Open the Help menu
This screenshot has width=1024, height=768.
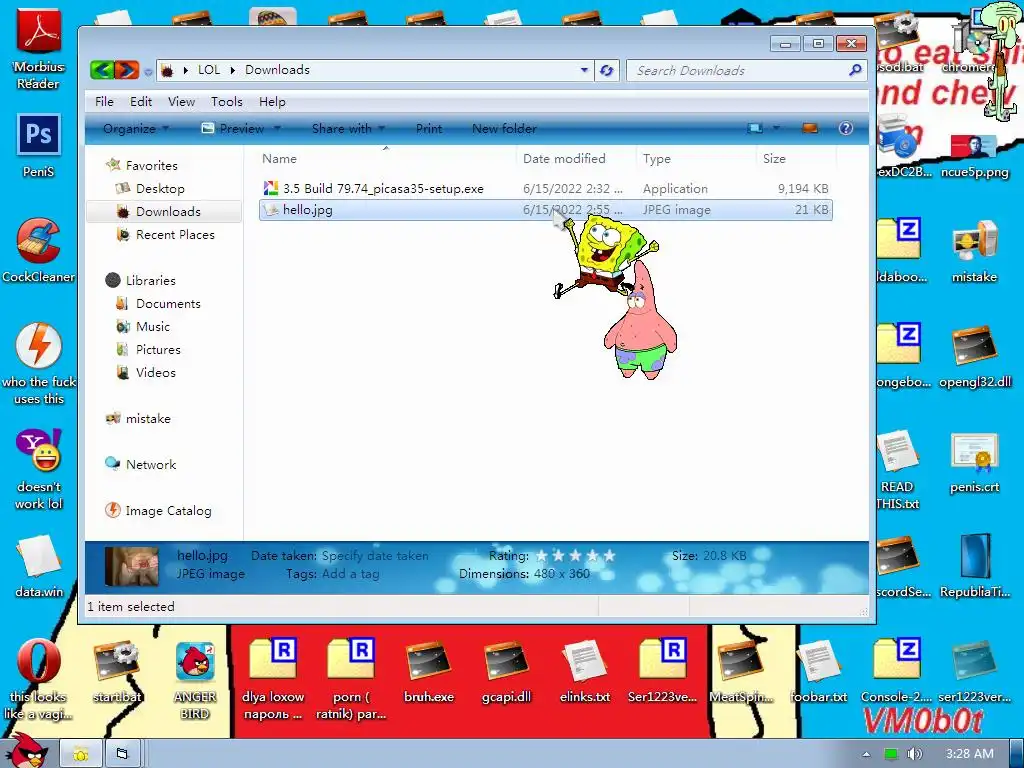(x=272, y=102)
